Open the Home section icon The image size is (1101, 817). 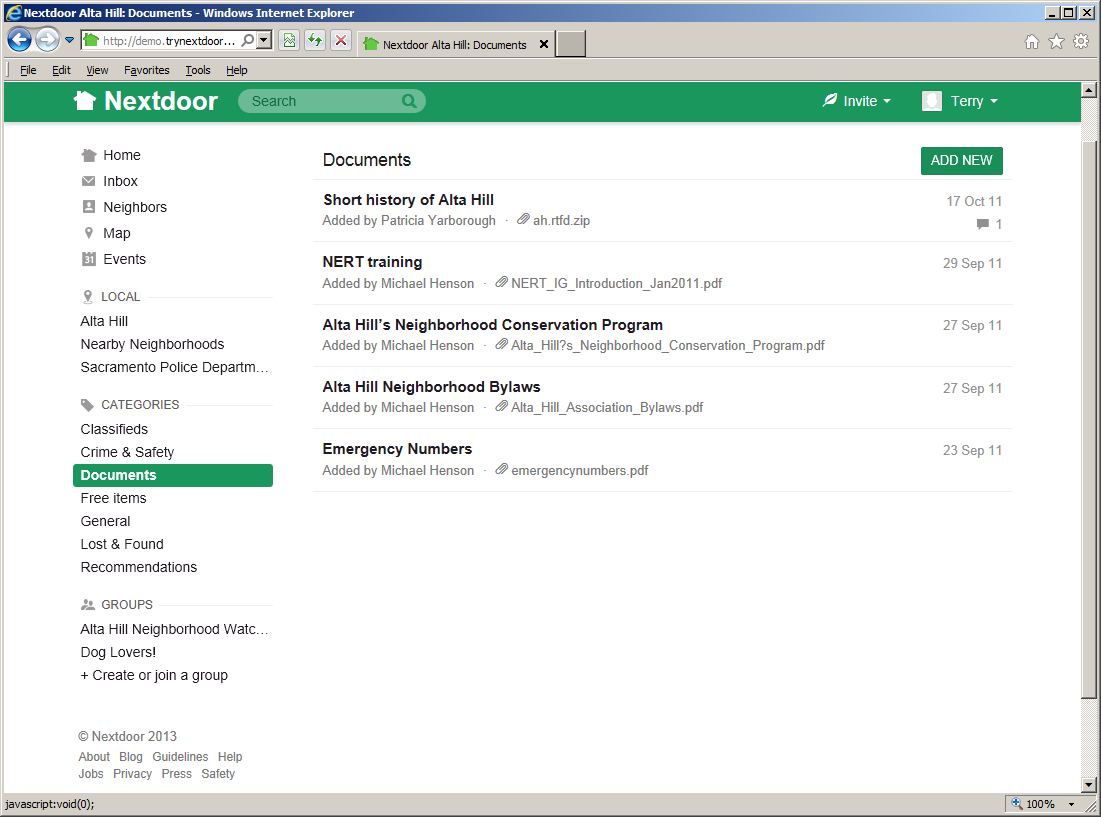(88, 155)
